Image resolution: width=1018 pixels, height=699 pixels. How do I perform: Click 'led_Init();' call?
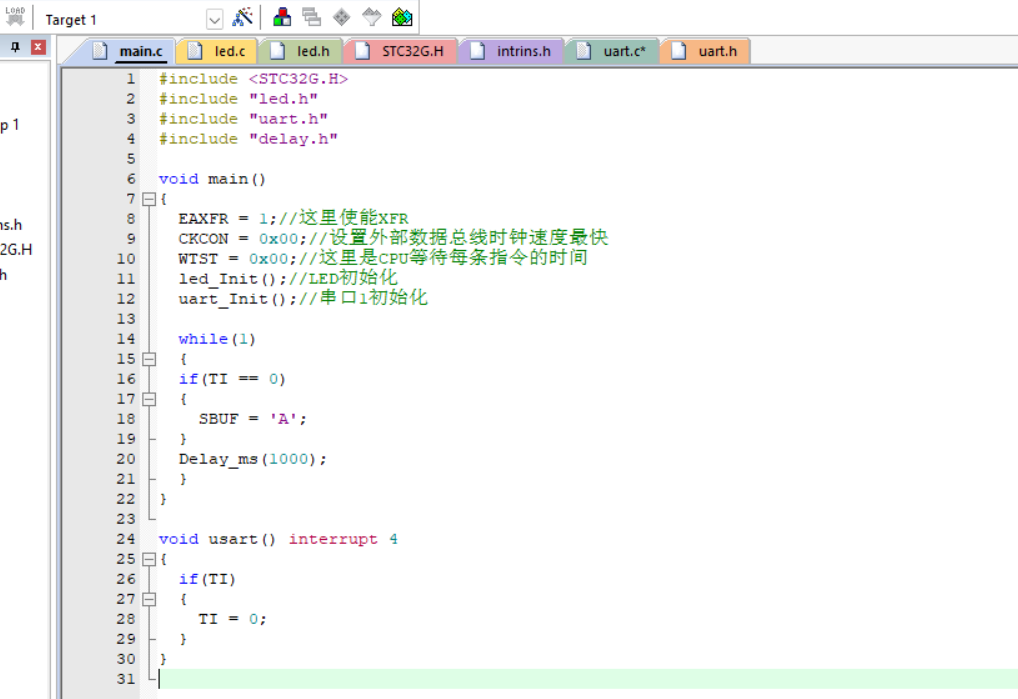coord(233,279)
